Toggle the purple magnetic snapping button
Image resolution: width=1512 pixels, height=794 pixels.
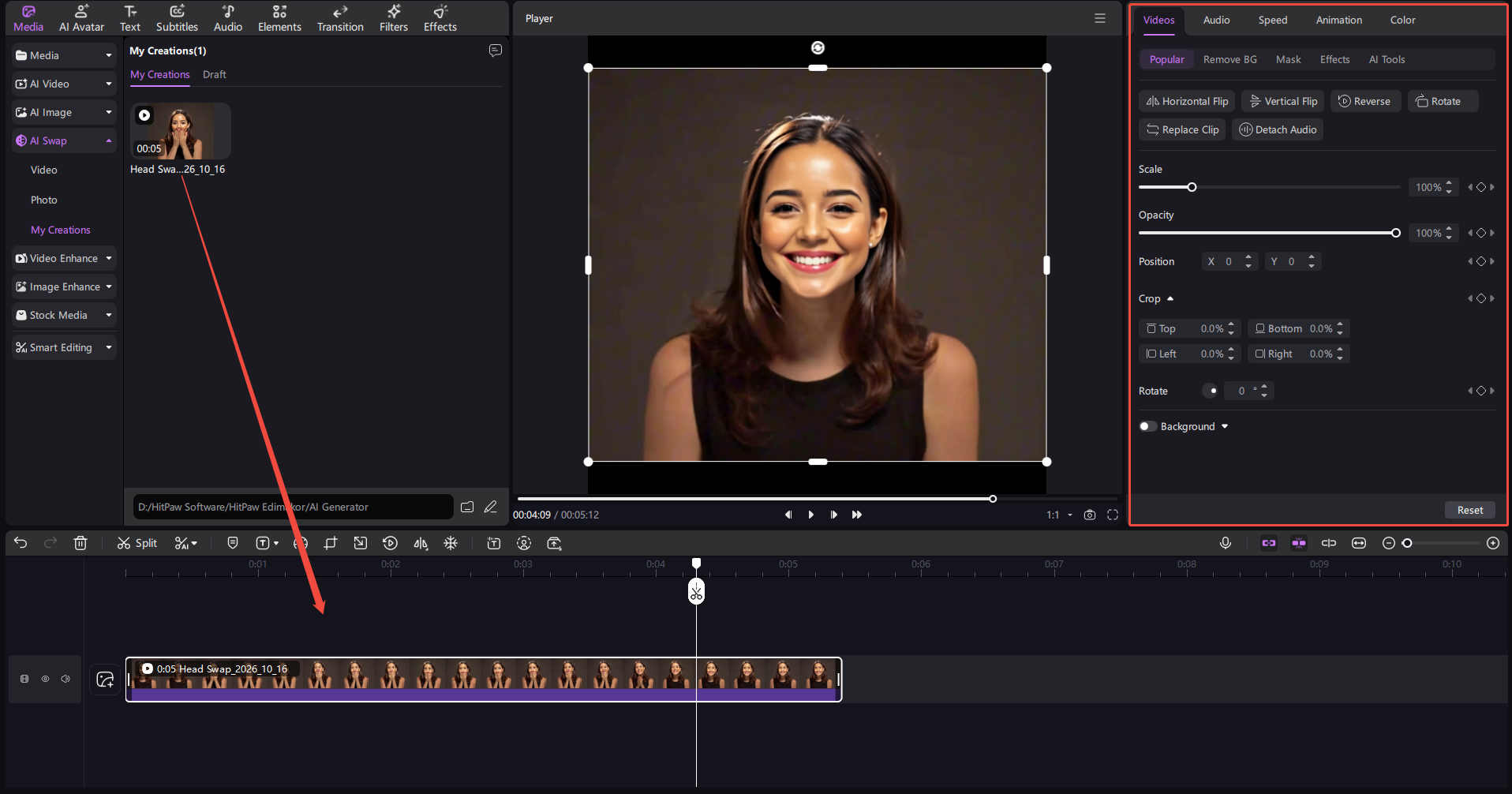1299,543
